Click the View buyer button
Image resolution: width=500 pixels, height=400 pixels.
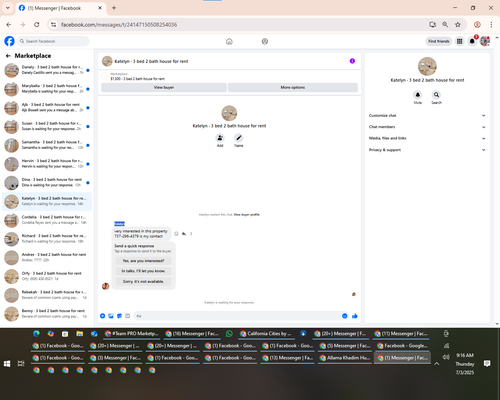(x=164, y=87)
